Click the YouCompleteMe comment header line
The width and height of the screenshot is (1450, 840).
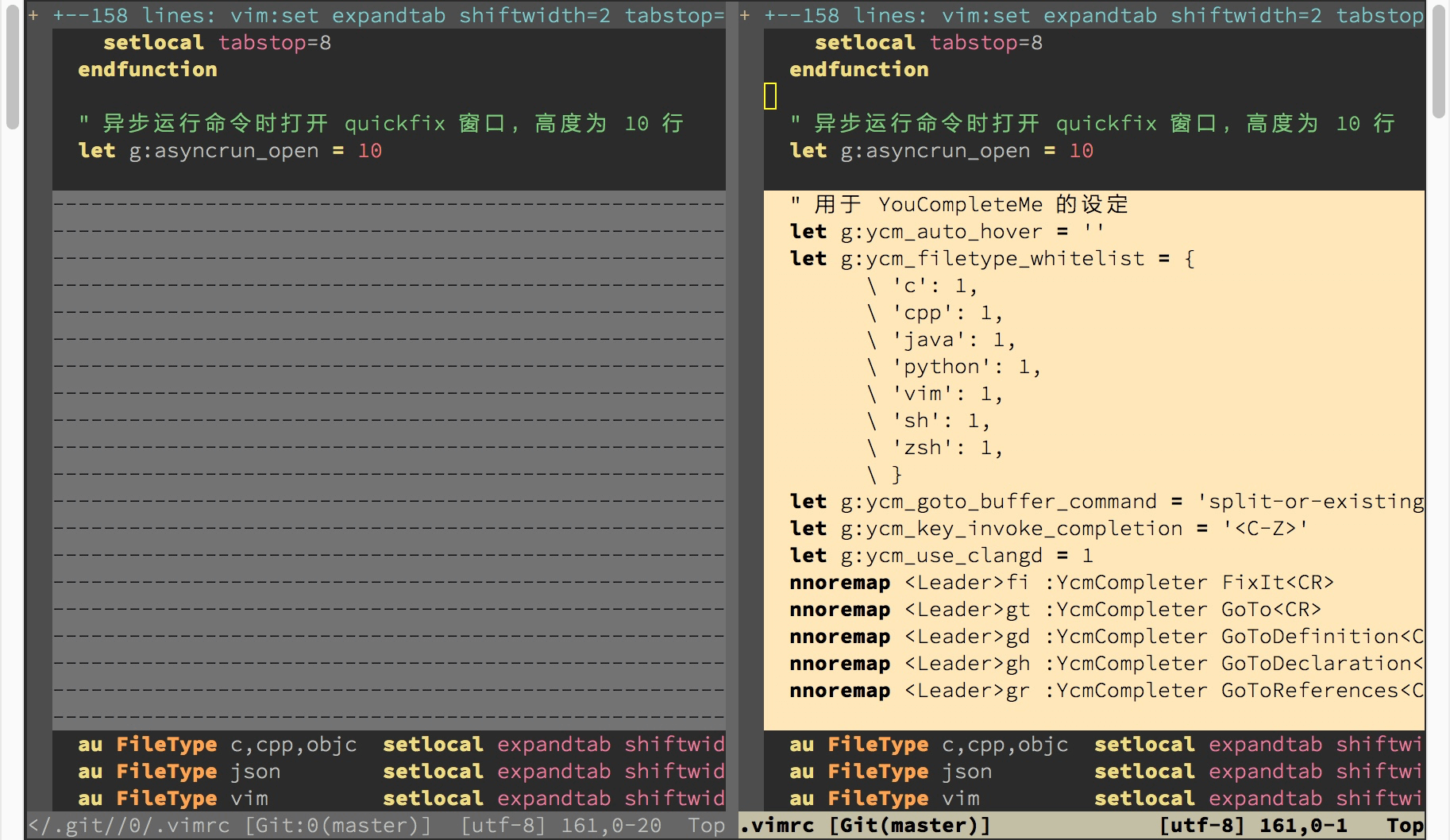click(x=961, y=205)
